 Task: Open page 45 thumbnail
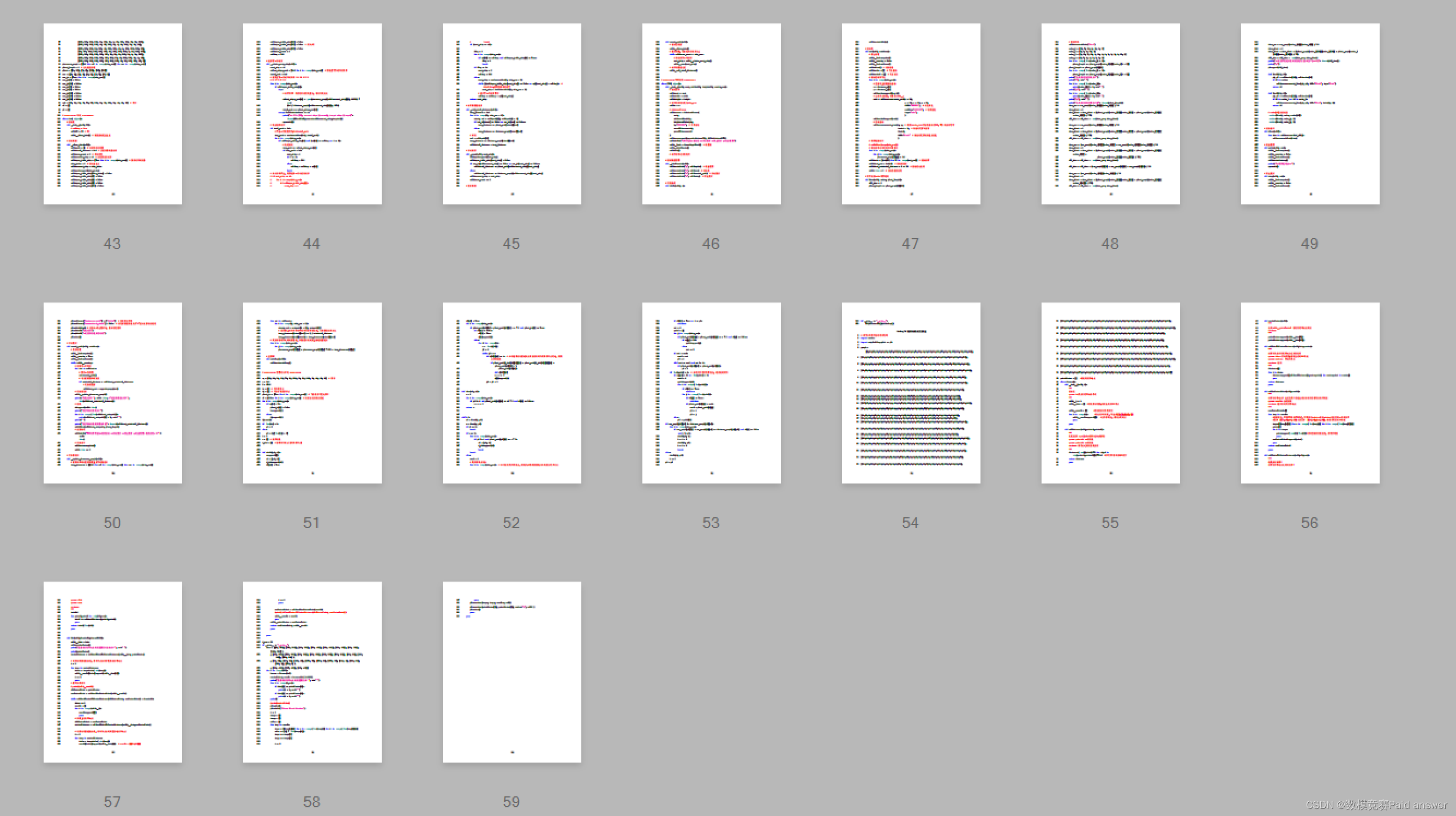(x=512, y=113)
